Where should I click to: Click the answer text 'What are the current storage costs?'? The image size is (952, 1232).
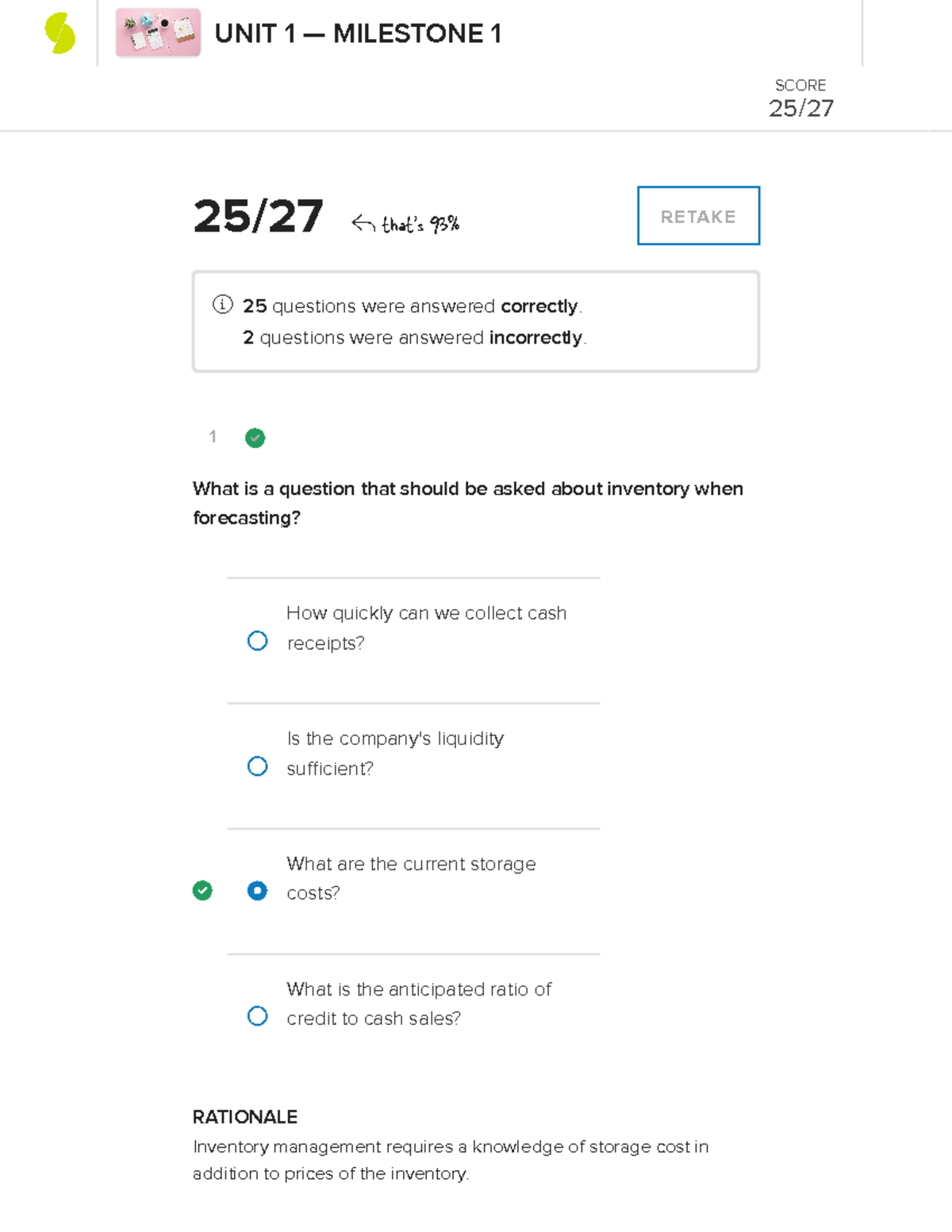411,878
